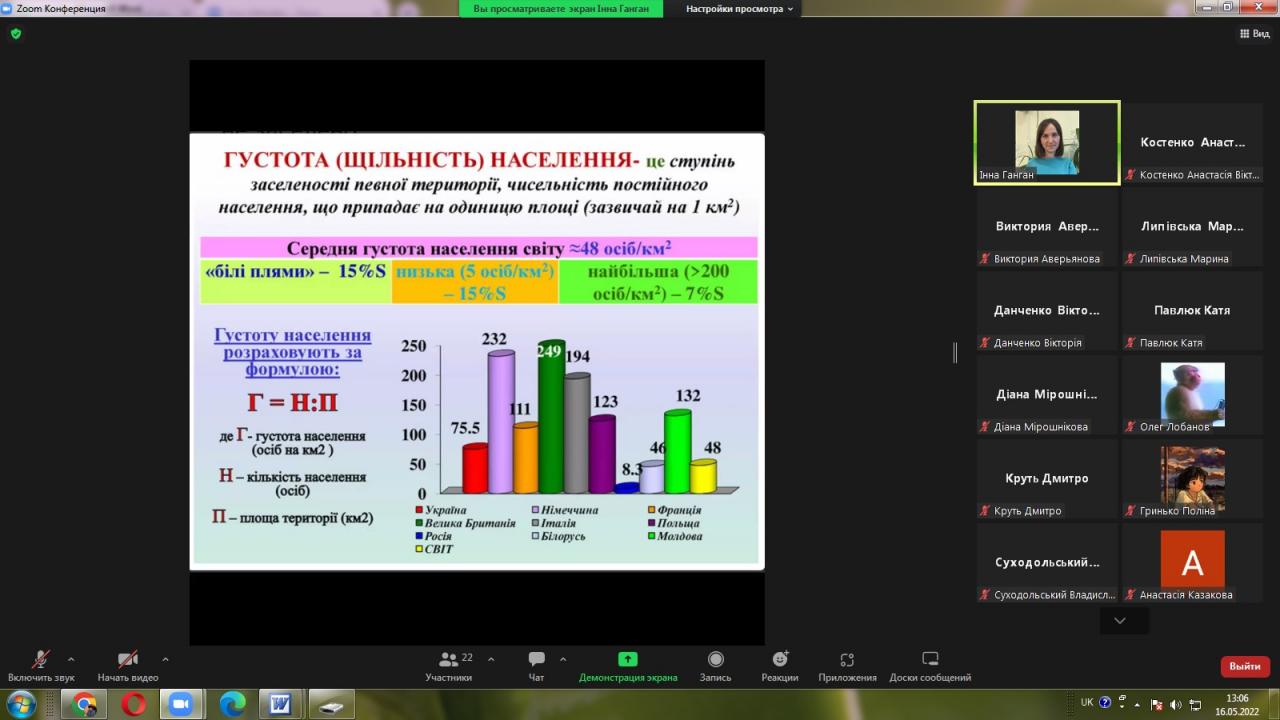Open Google Chrome from the taskbar
The image size is (1280, 720).
click(x=85, y=704)
